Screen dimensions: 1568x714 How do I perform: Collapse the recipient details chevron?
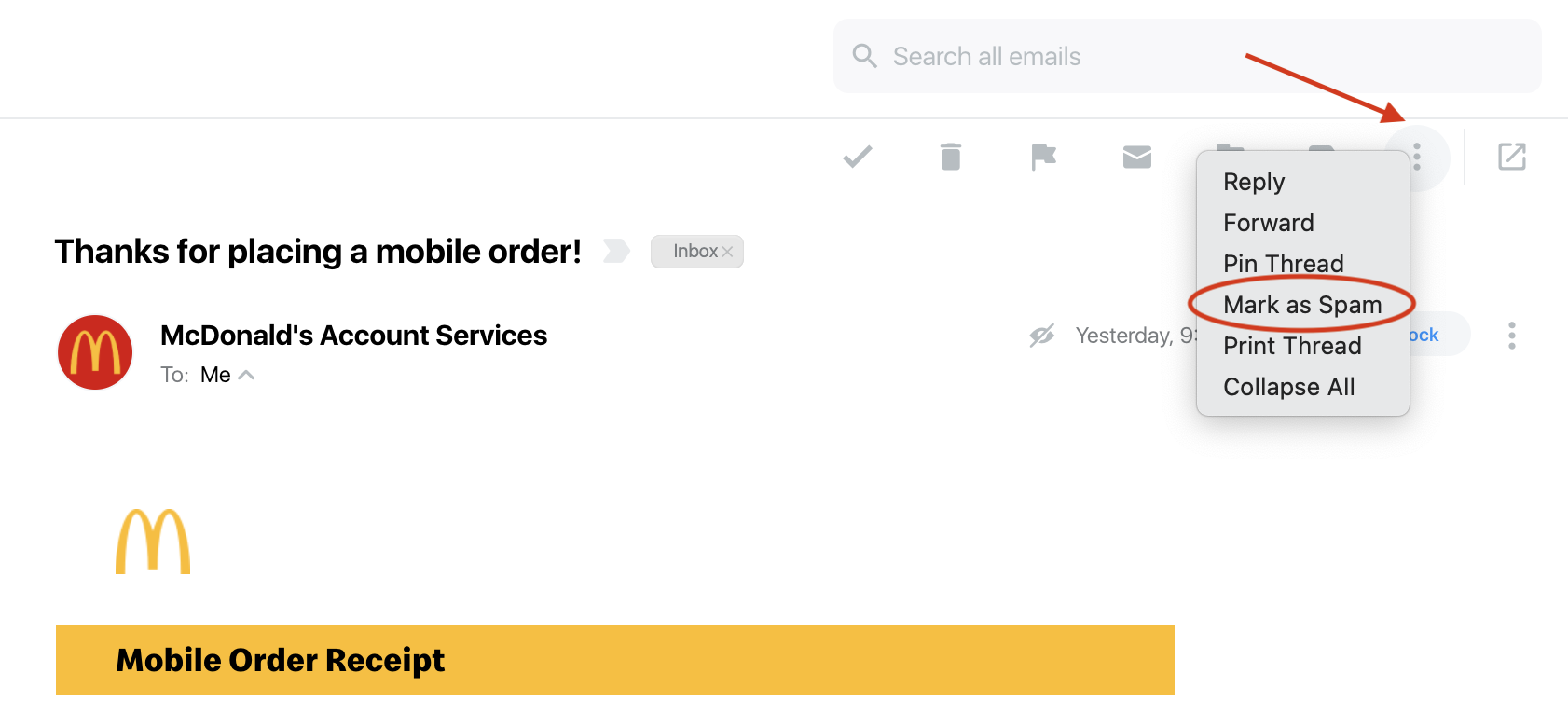247,375
